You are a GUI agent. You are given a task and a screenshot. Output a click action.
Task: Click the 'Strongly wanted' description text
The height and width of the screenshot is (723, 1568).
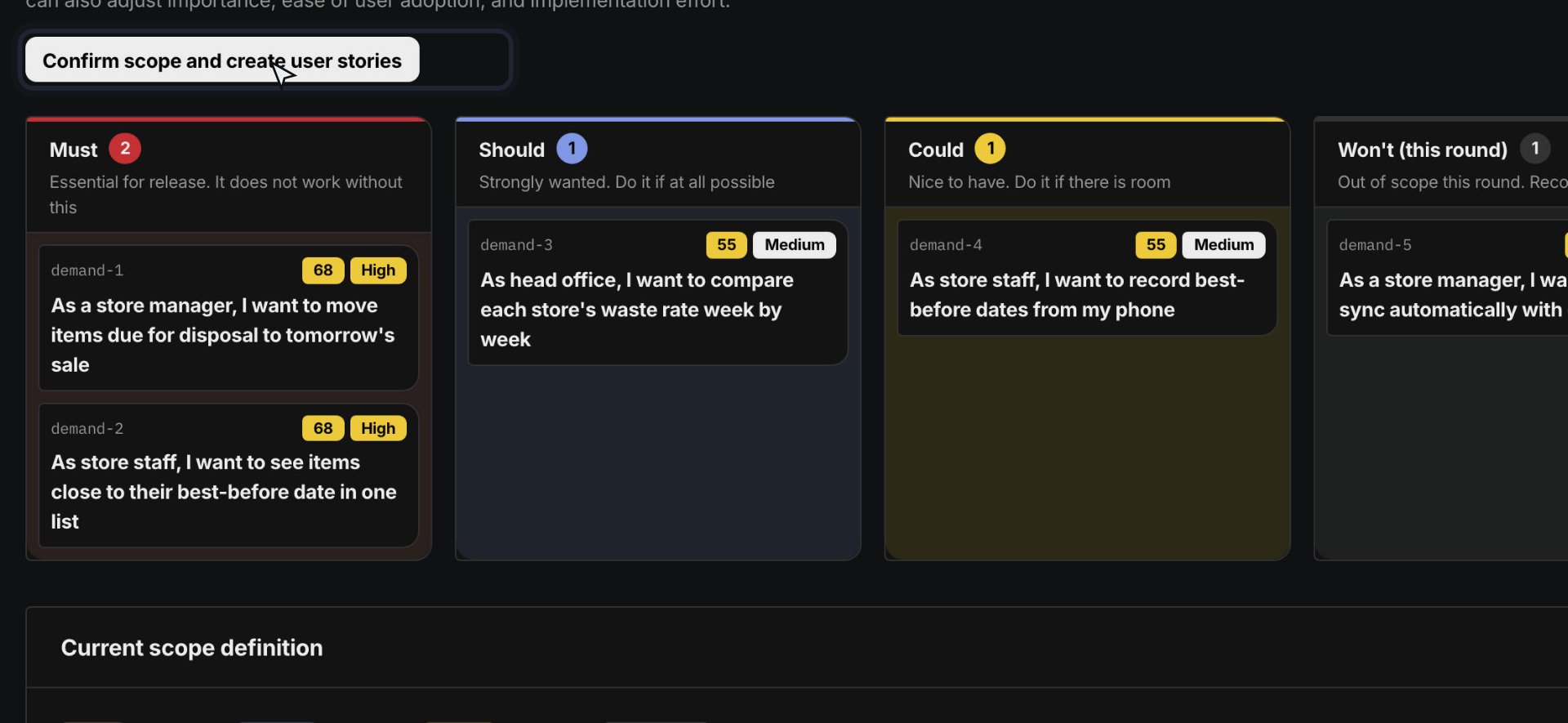click(x=626, y=182)
